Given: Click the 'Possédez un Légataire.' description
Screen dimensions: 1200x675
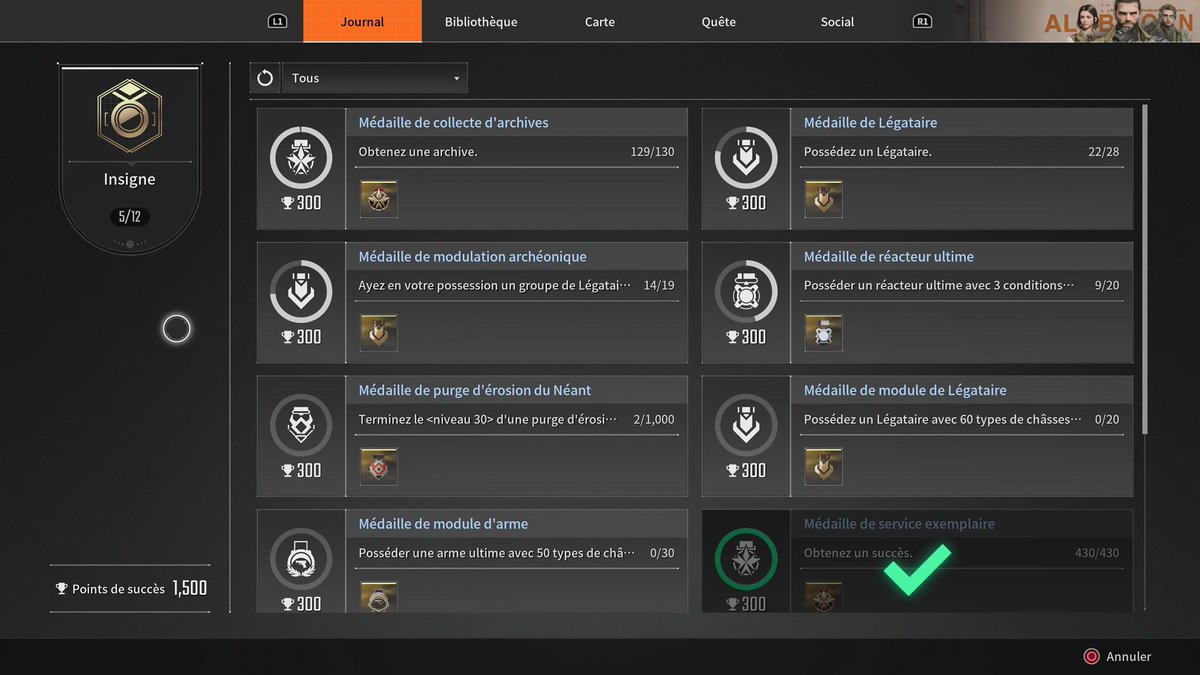Looking at the screenshot, I should [868, 152].
